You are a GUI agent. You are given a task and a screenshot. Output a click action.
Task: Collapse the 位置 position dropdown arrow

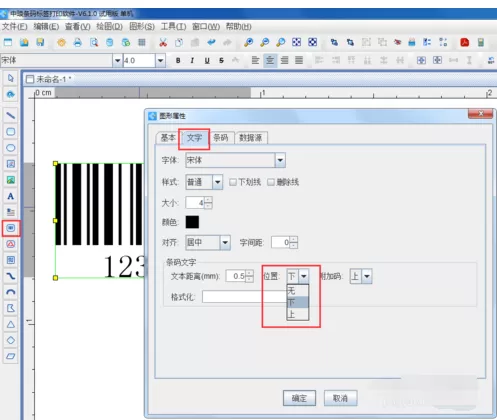[x=304, y=276]
